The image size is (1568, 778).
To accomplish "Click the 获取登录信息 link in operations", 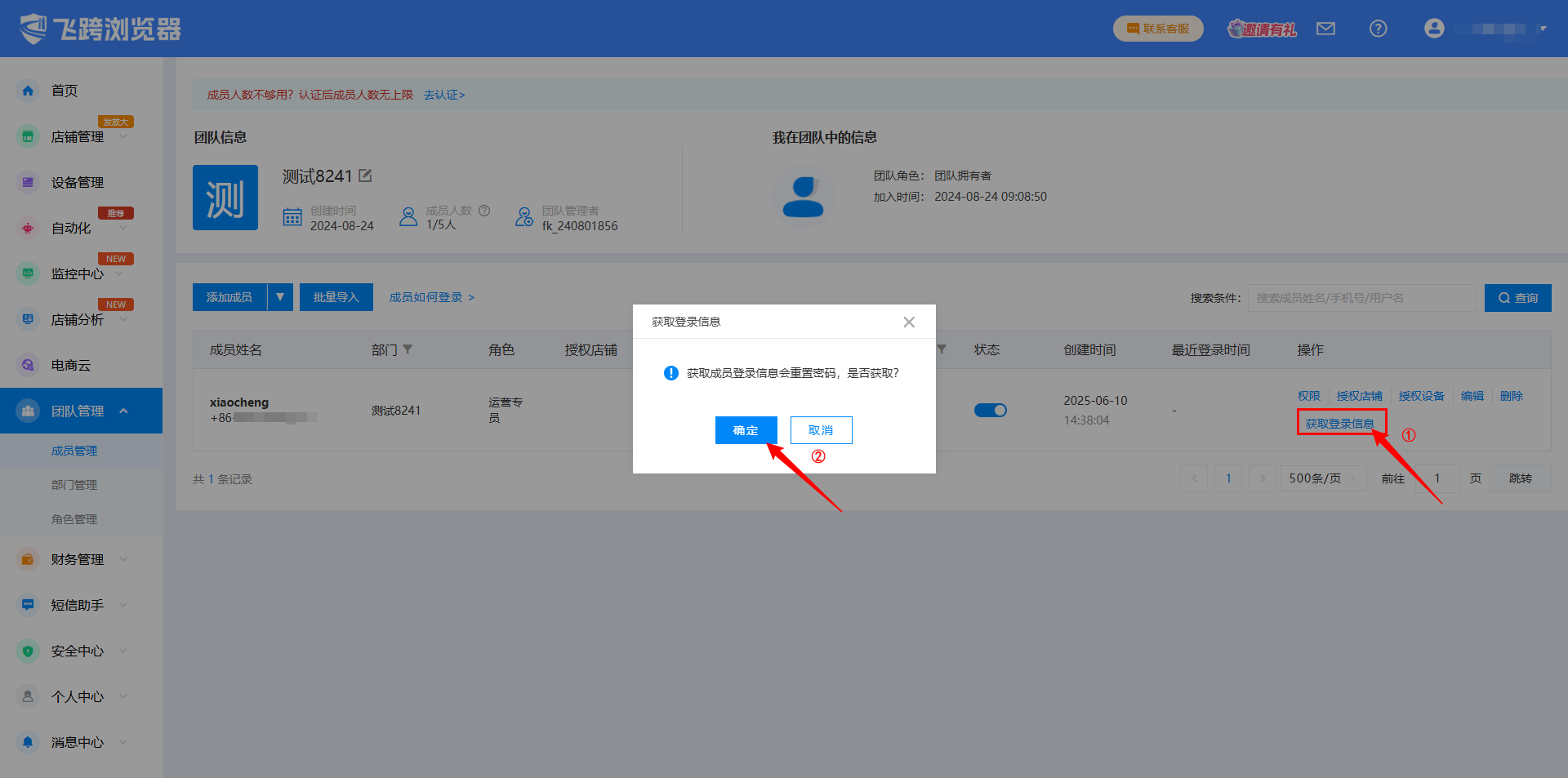I will click(x=1339, y=424).
